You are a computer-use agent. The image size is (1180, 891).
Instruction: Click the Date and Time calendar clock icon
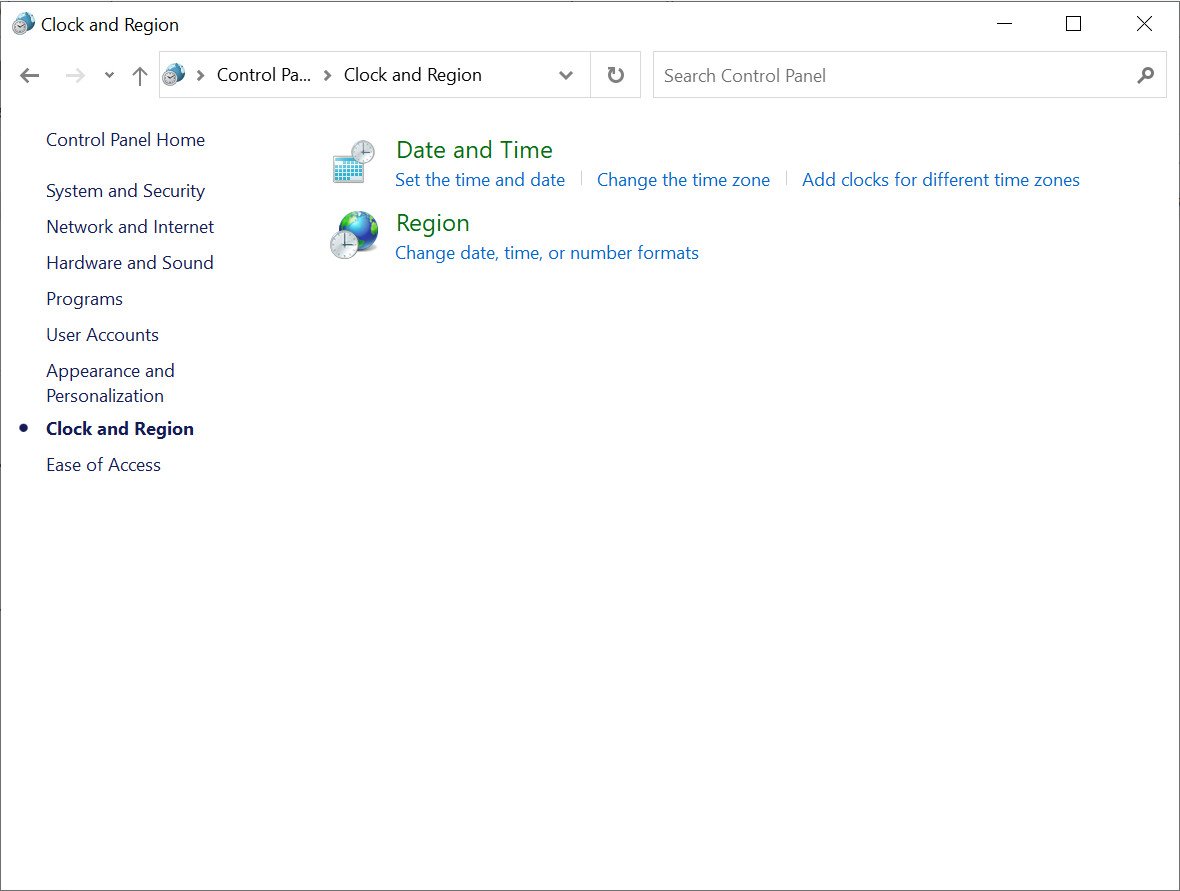tap(353, 162)
